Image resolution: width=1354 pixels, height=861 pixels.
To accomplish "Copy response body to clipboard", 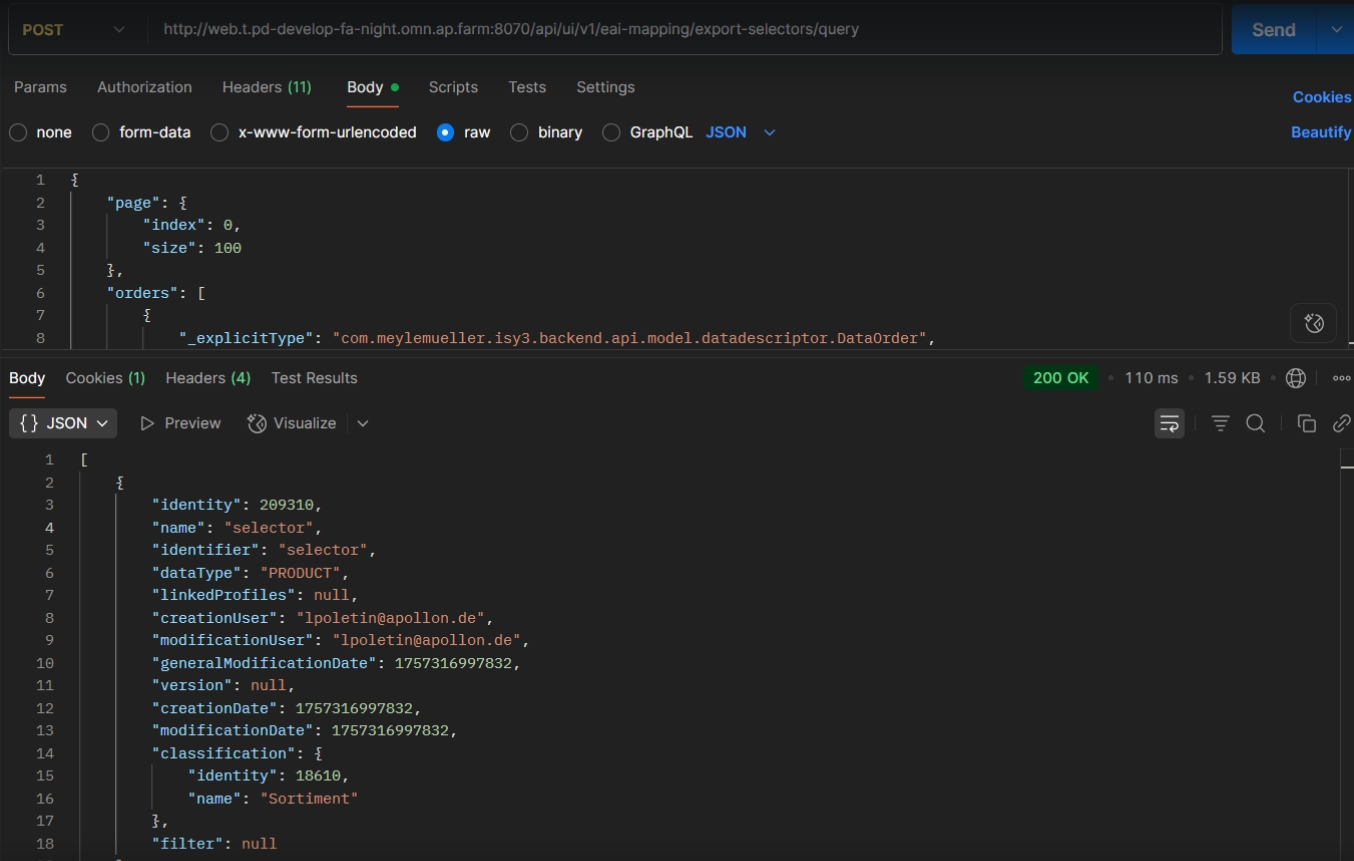I will pos(1306,423).
